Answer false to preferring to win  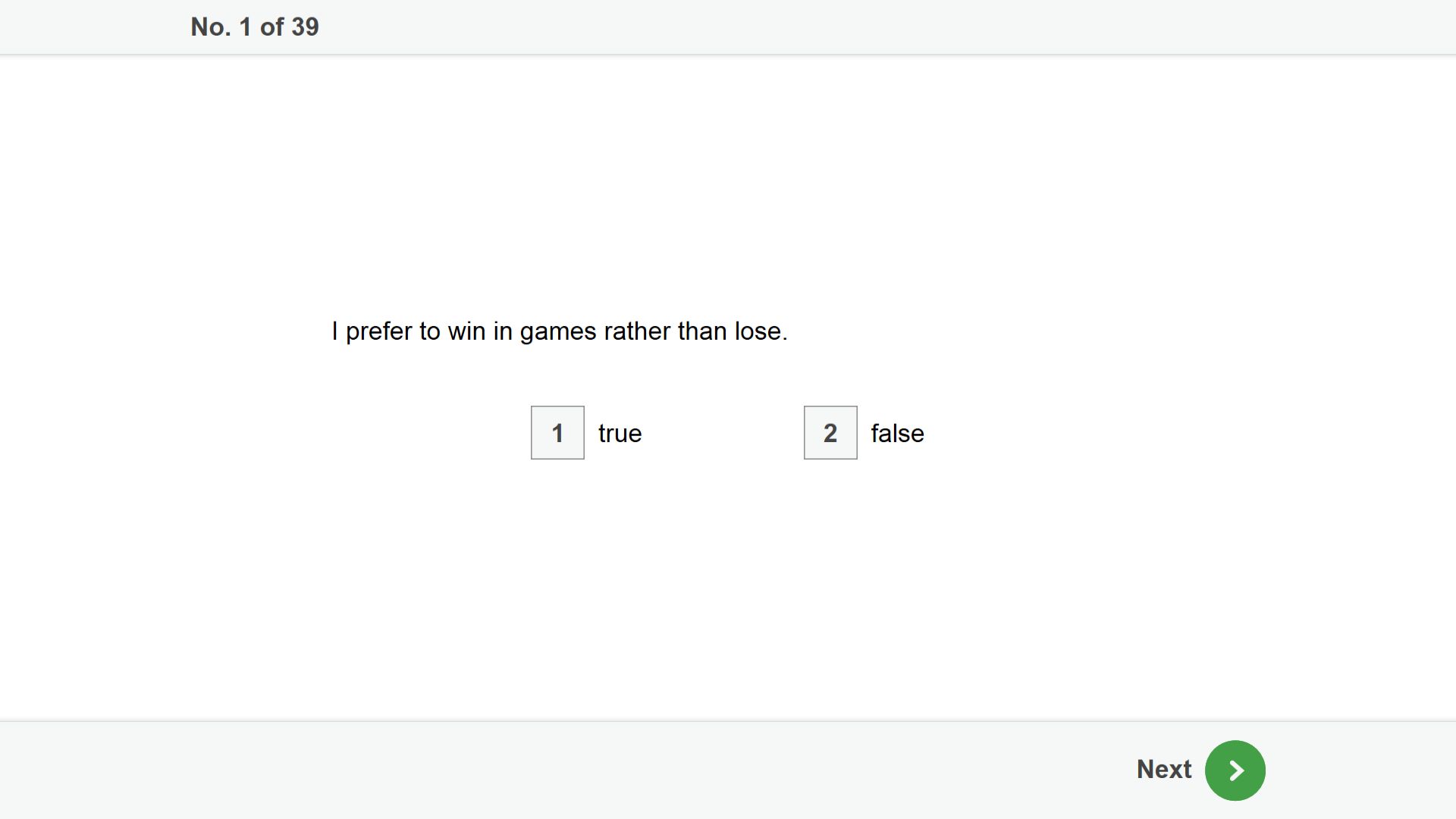click(x=830, y=432)
